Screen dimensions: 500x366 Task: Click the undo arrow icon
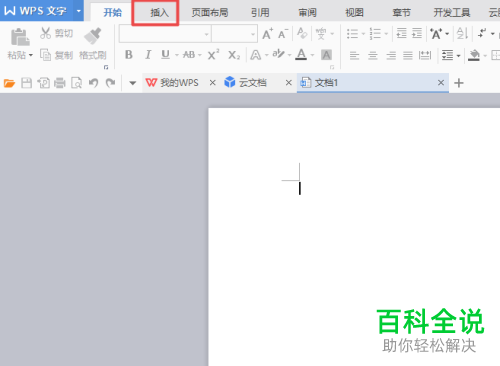(x=94, y=83)
